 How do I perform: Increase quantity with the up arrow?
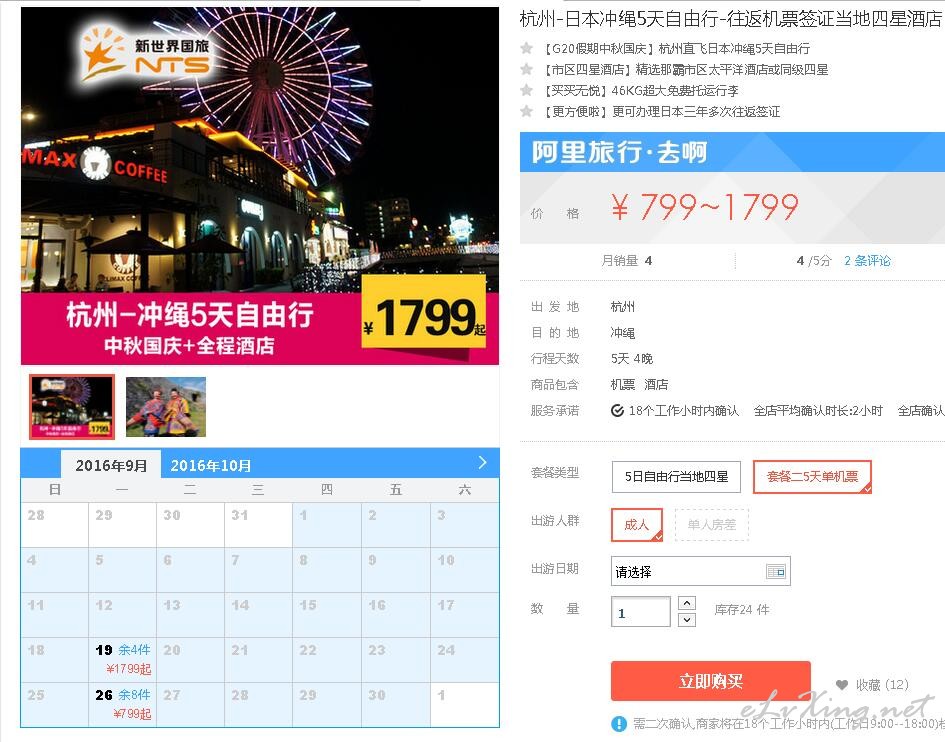coord(687,603)
